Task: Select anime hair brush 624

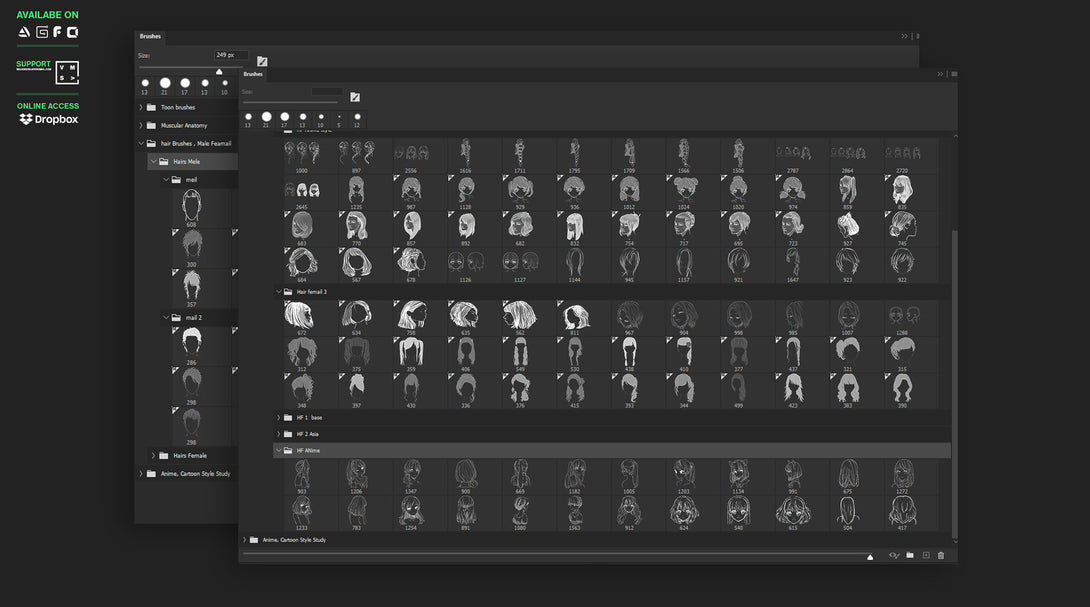Action: point(684,513)
